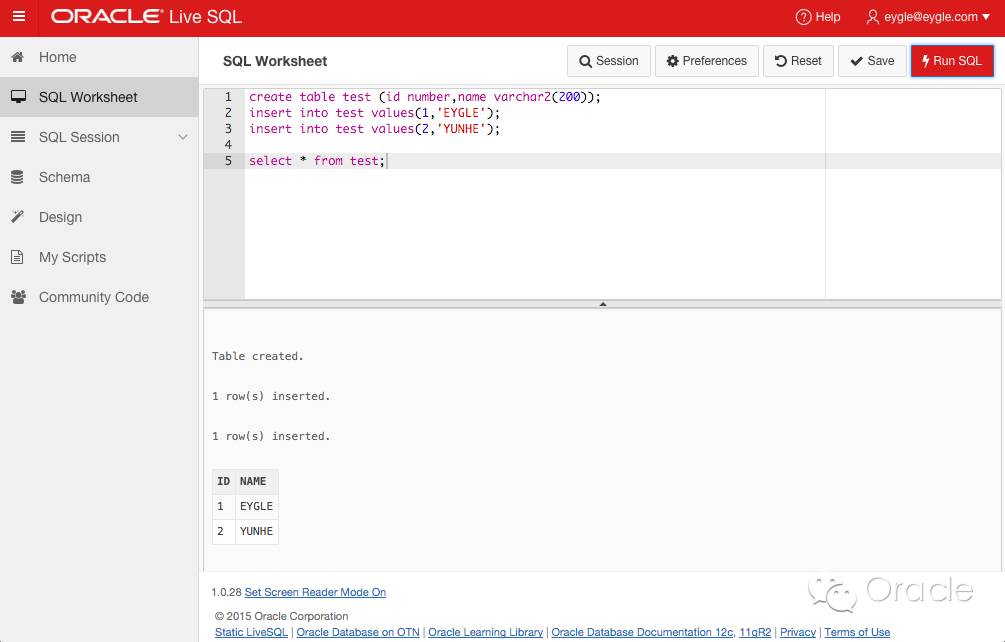Select SQL Worksheet sidebar item
Viewport: 1005px width, 642px height.
[x=99, y=97]
